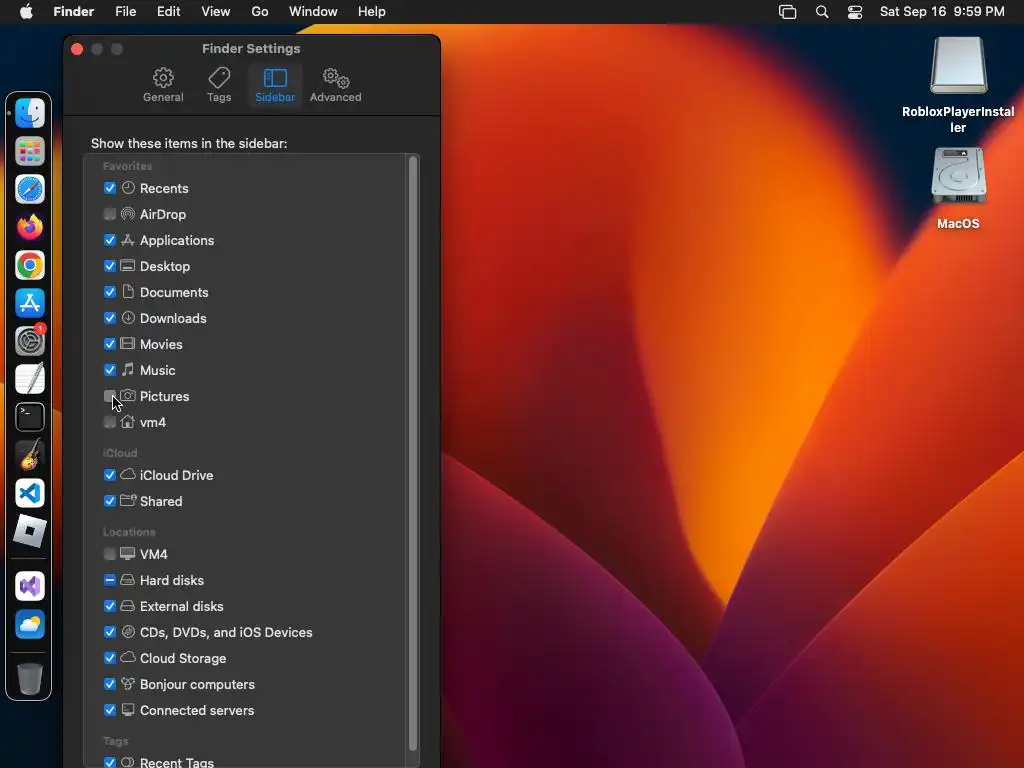This screenshot has width=1024, height=768.
Task: Open the Edit menu
Action: 168,12
